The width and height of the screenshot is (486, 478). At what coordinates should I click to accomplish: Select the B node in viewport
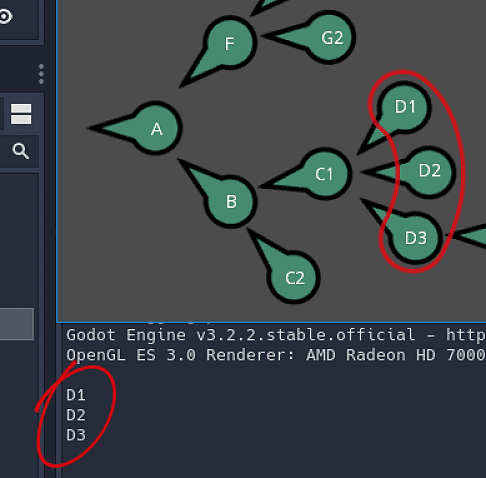tap(230, 201)
